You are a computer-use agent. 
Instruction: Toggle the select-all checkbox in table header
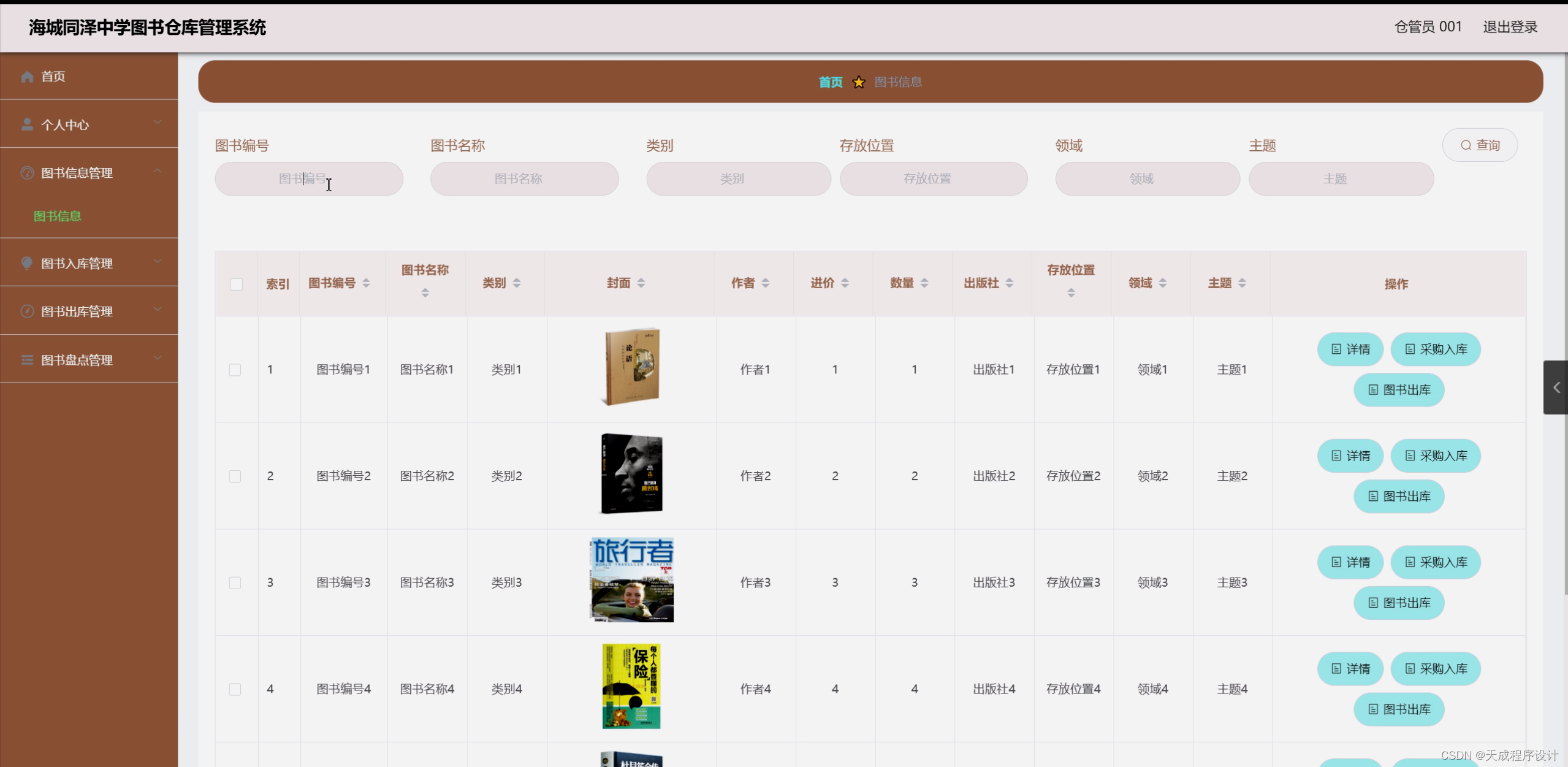237,284
